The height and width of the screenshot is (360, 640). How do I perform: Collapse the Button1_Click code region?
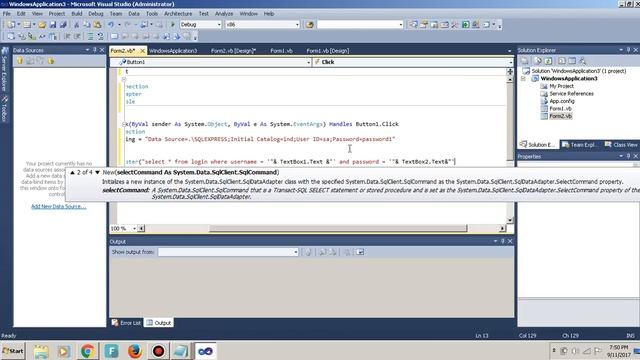[124, 124]
